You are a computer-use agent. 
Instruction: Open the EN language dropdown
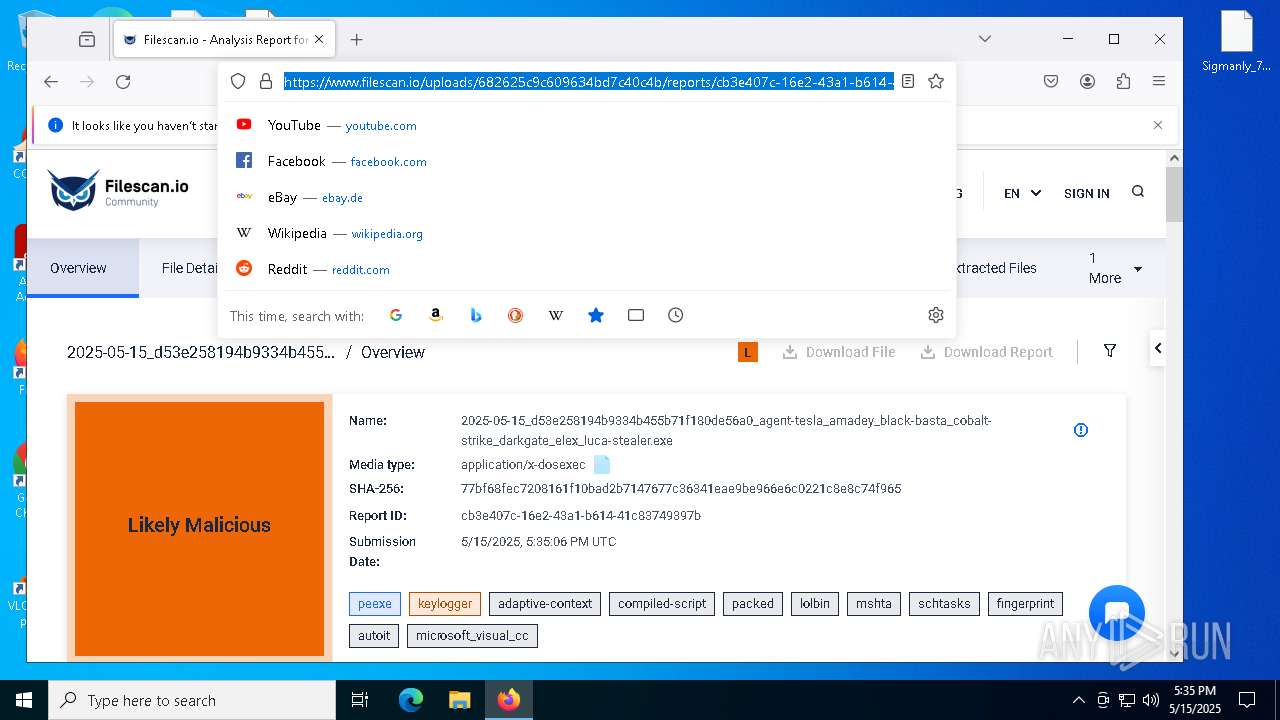1023,193
